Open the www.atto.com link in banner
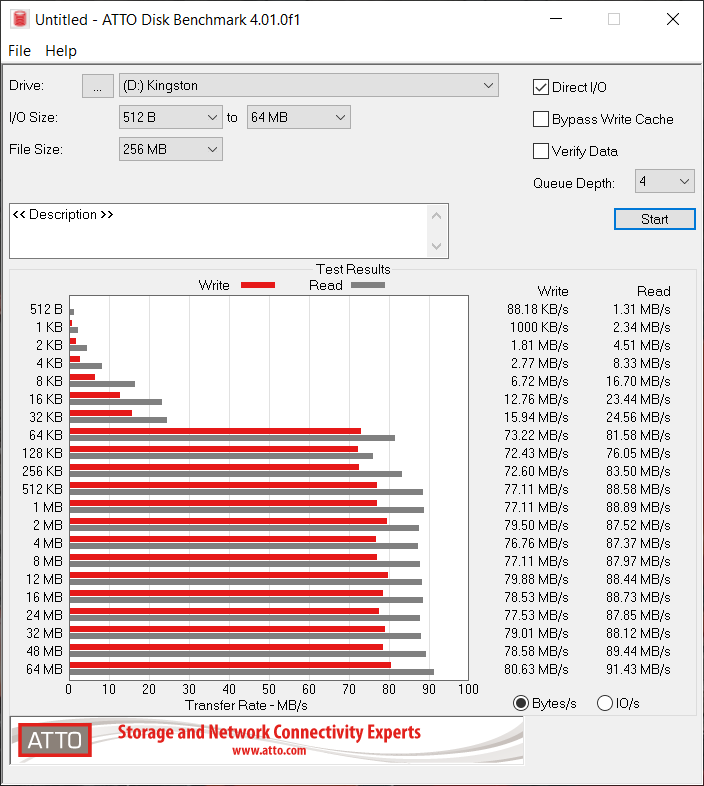 tap(269, 750)
